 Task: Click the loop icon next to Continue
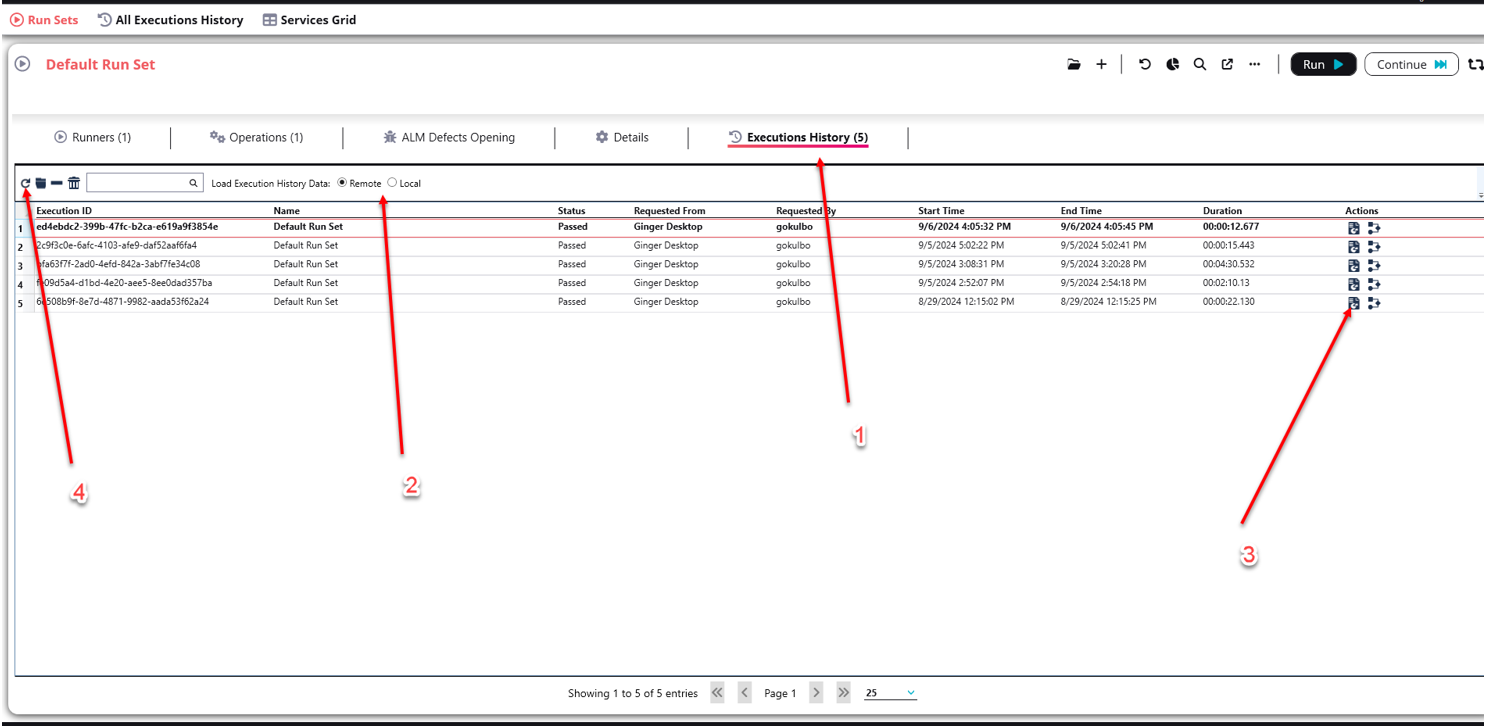pyautogui.click(x=1478, y=64)
